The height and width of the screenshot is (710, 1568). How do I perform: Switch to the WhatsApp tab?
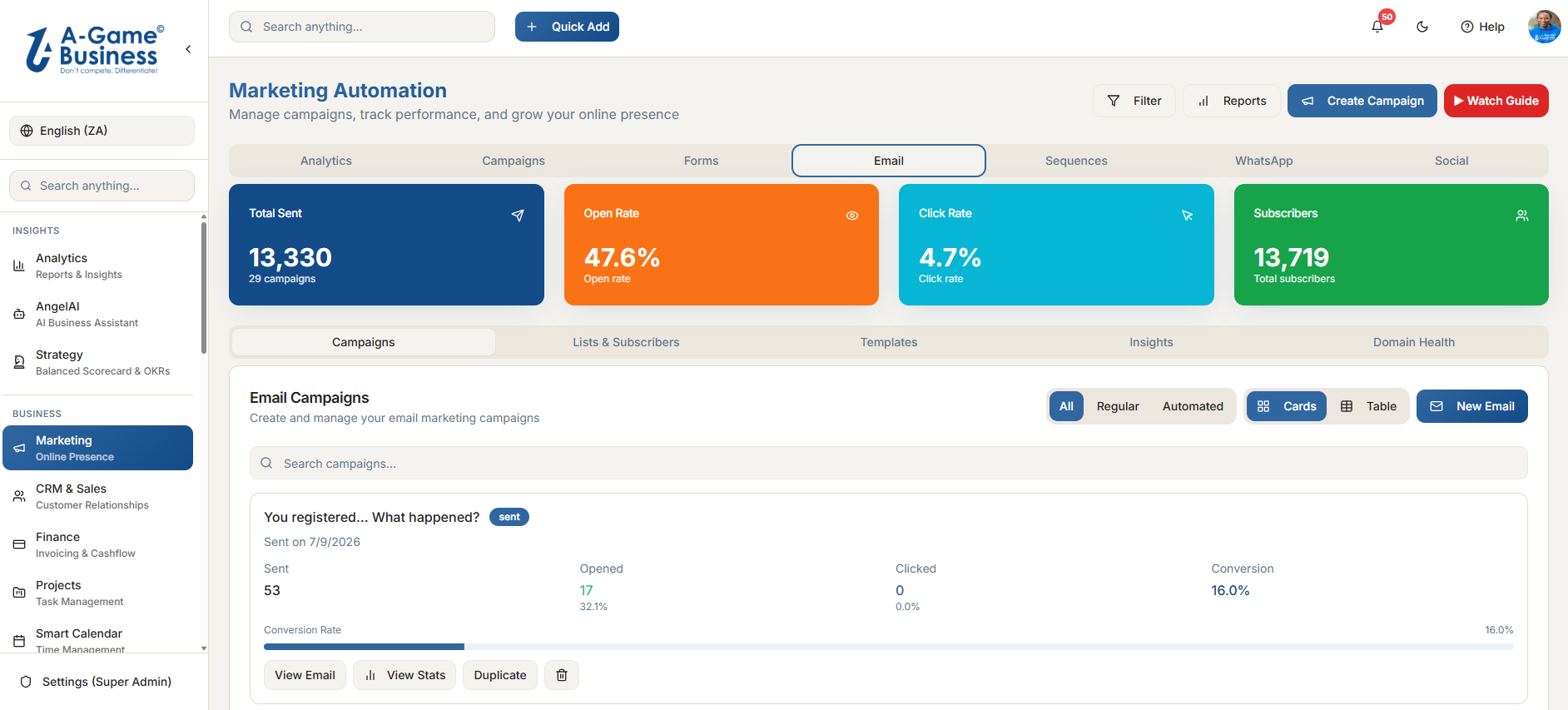pos(1263,161)
